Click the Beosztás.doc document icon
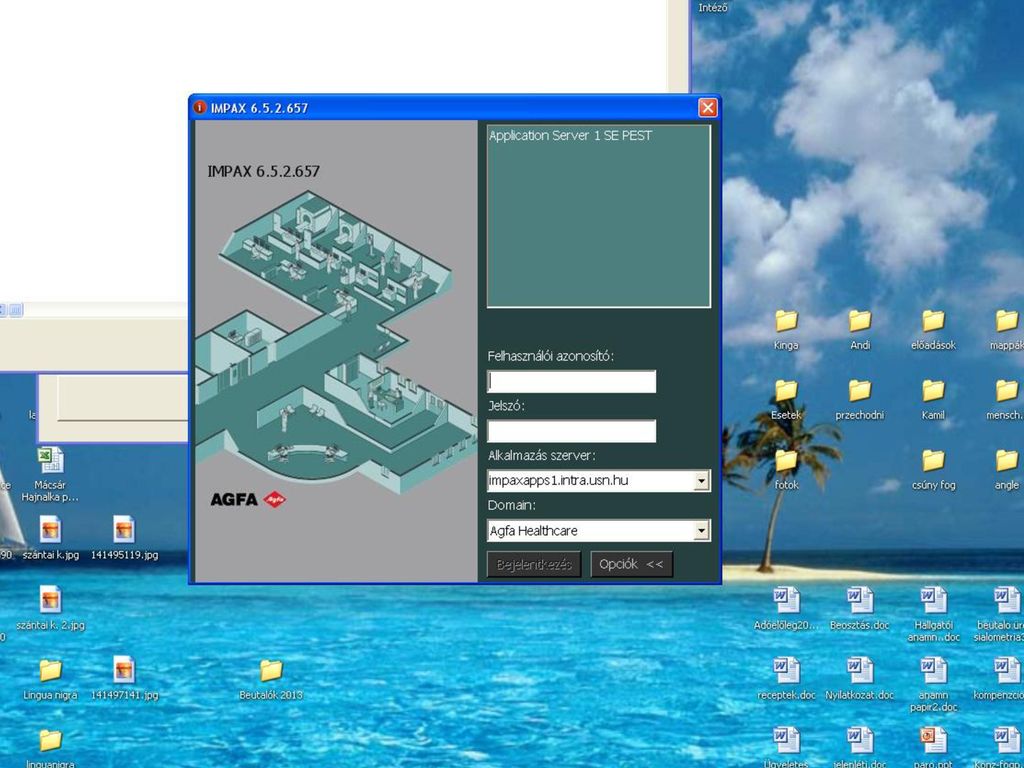 pyautogui.click(x=860, y=600)
